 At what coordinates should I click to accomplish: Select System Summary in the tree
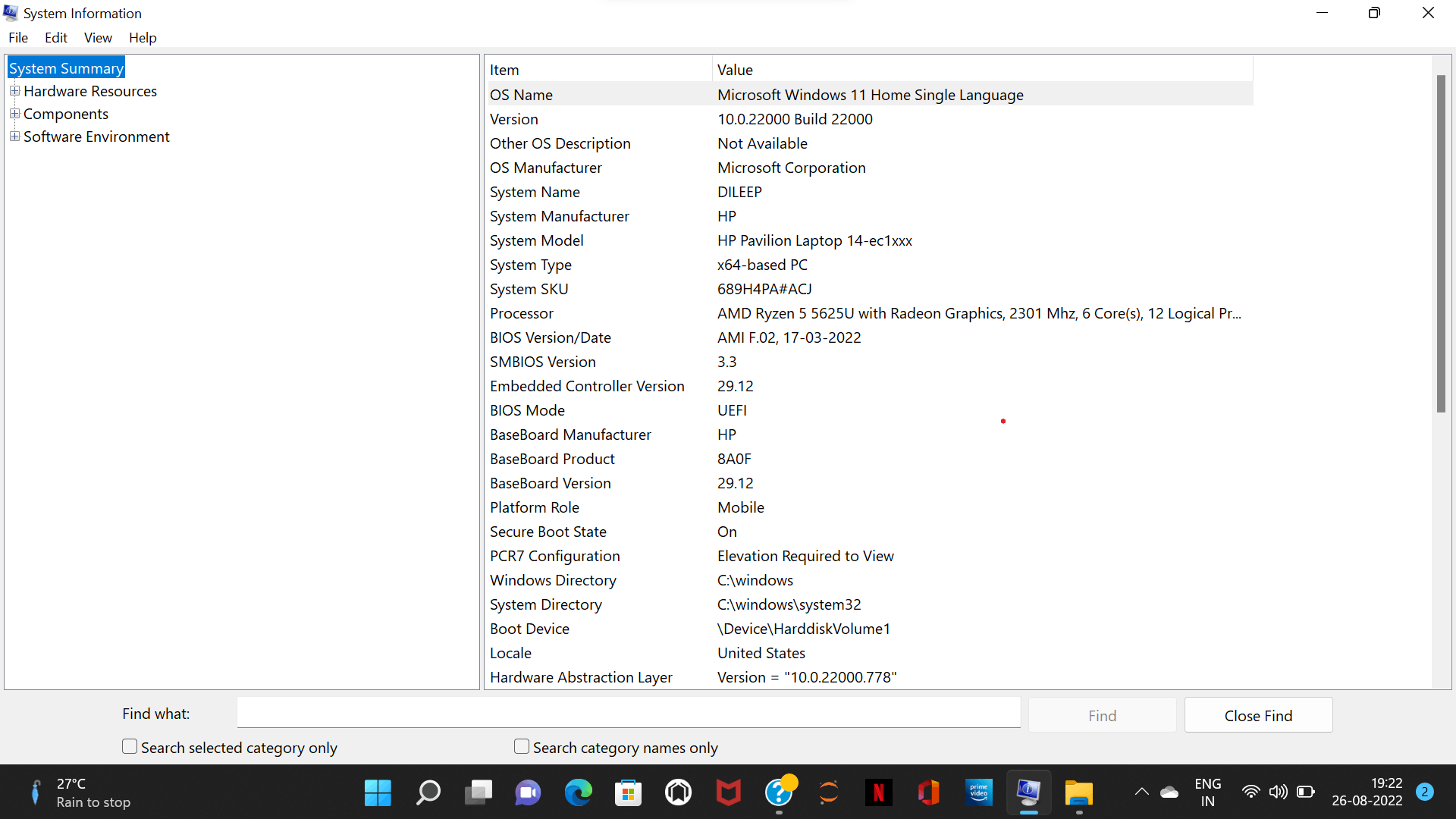click(66, 68)
